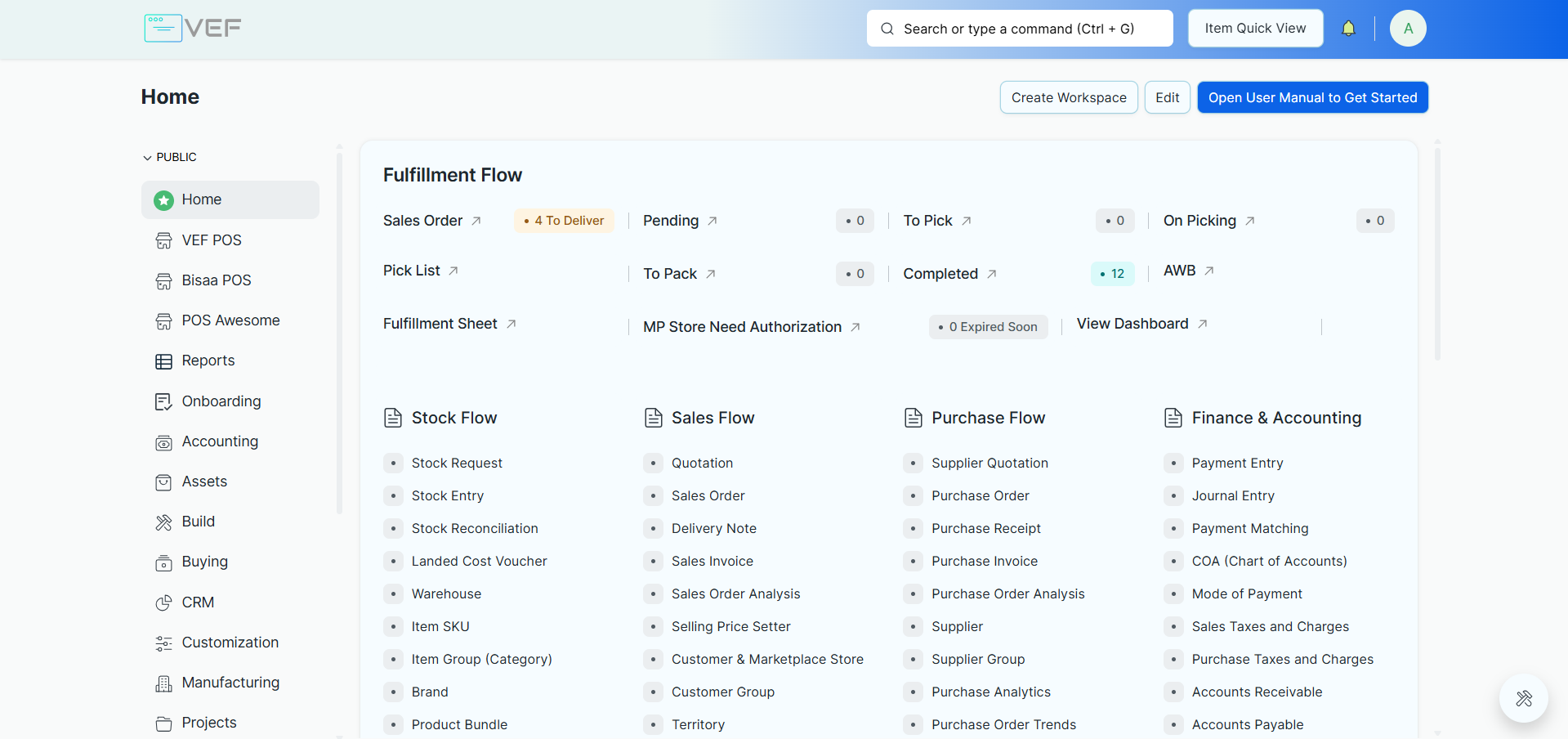Click the floating build tools icon
Screen dimensions: 1568x739
[1523, 698]
